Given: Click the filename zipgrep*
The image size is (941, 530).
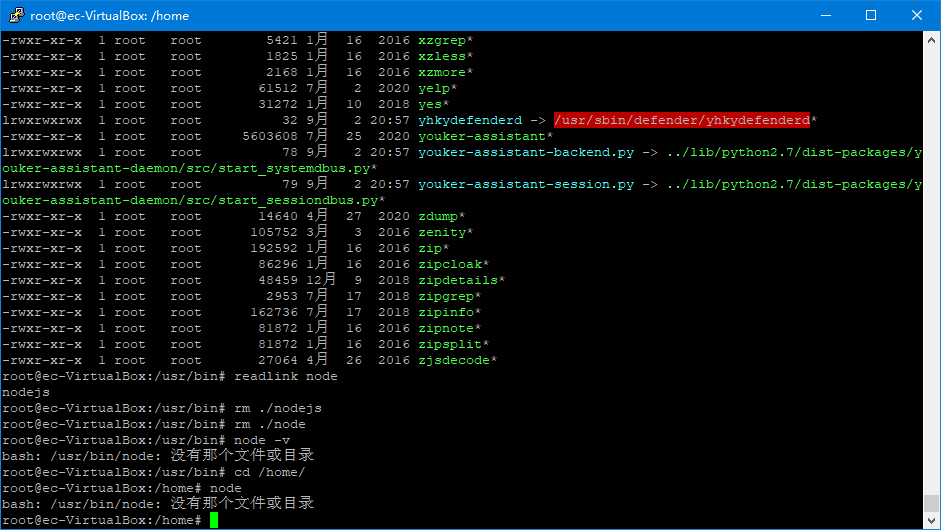Looking at the screenshot, I should click(x=449, y=297).
